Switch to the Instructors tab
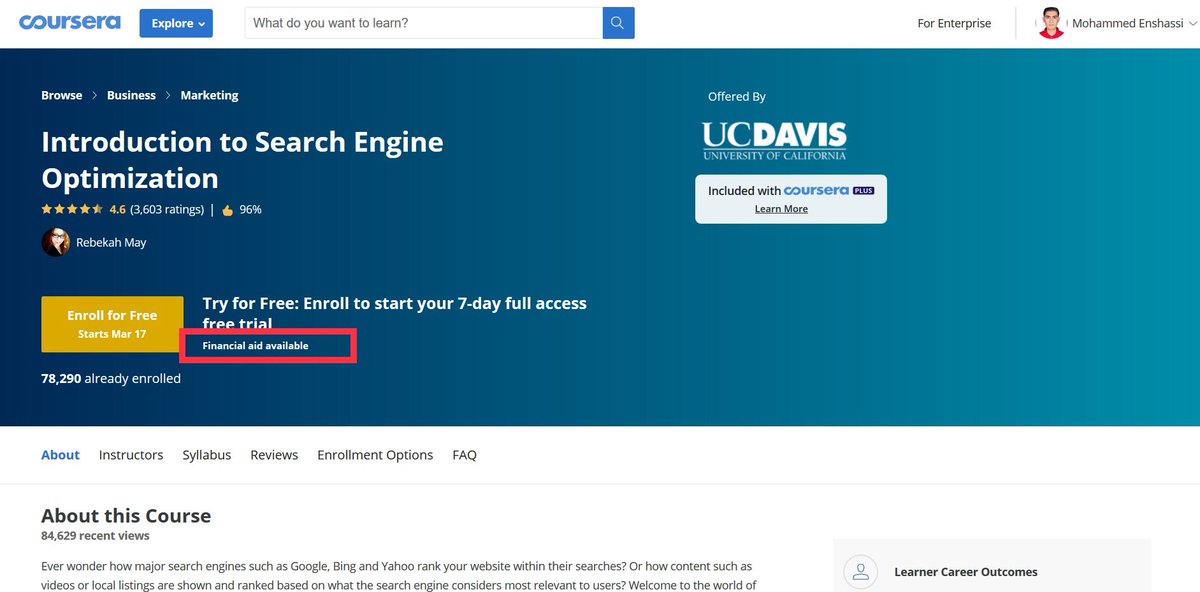This screenshot has height=592, width=1200. pos(131,455)
